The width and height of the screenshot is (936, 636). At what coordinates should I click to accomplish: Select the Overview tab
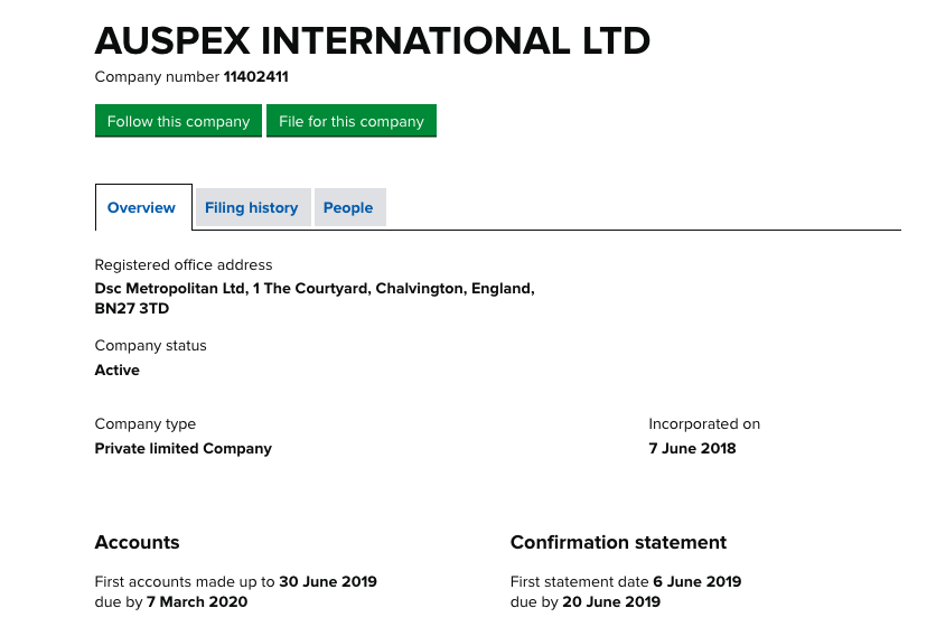142,207
